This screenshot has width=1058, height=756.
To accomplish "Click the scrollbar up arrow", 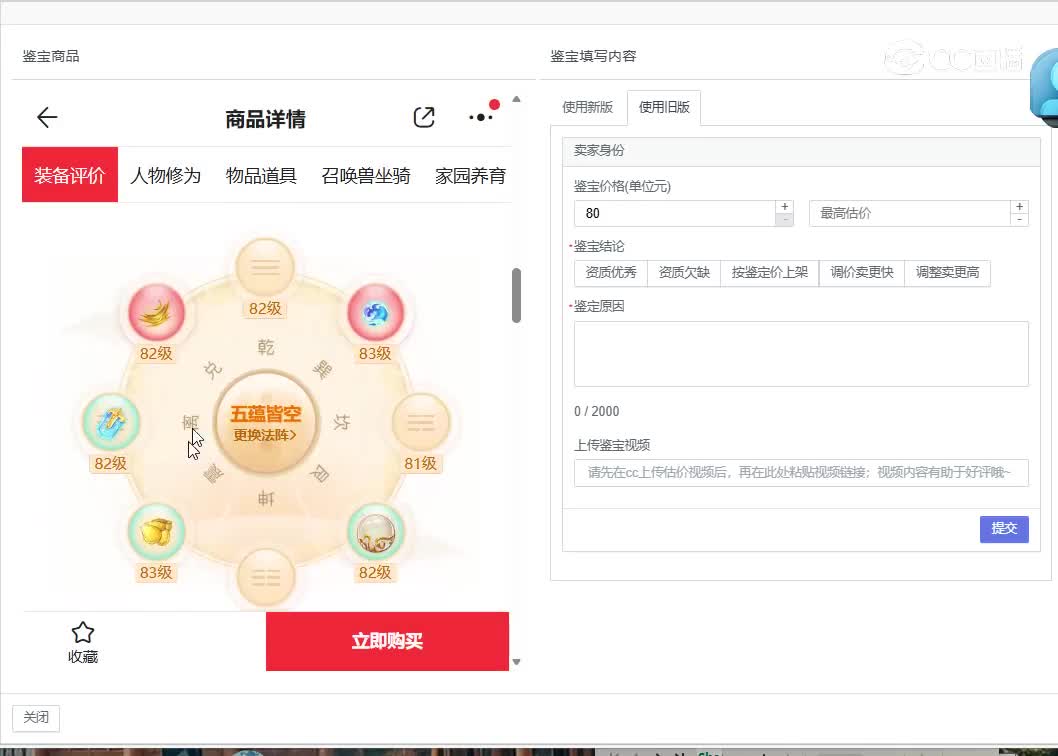I will click(516, 99).
